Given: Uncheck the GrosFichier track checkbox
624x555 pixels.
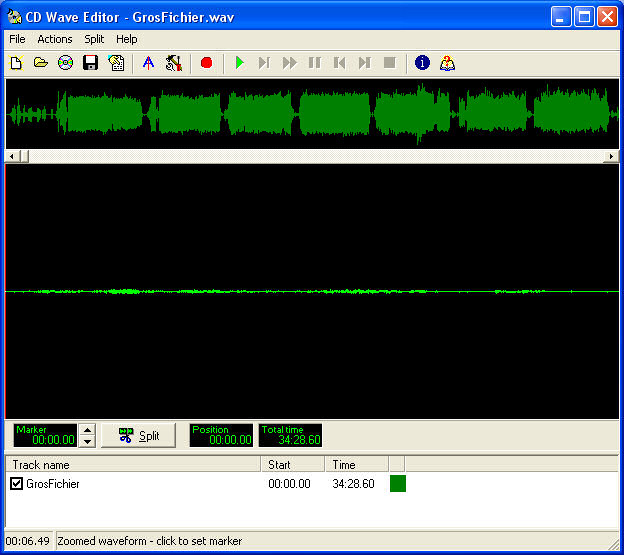Looking at the screenshot, I should pos(16,484).
